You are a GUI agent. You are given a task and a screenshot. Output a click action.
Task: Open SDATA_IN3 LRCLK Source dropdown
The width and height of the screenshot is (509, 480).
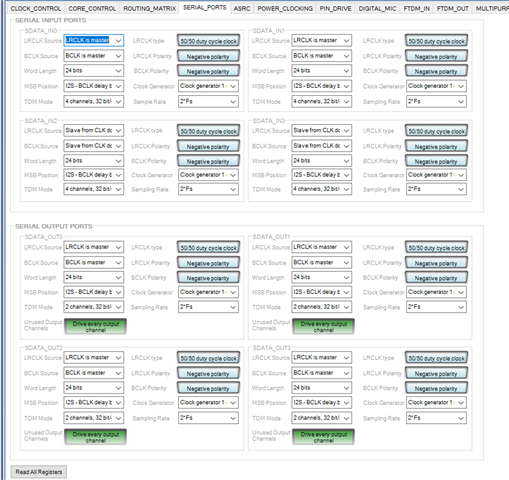coord(322,130)
